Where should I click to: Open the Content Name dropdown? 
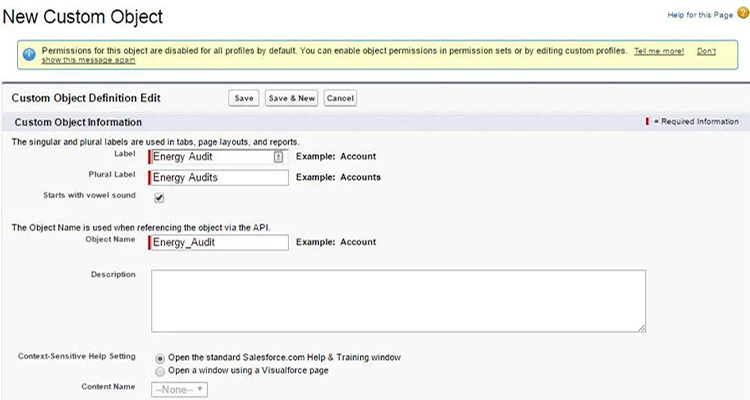click(x=179, y=389)
